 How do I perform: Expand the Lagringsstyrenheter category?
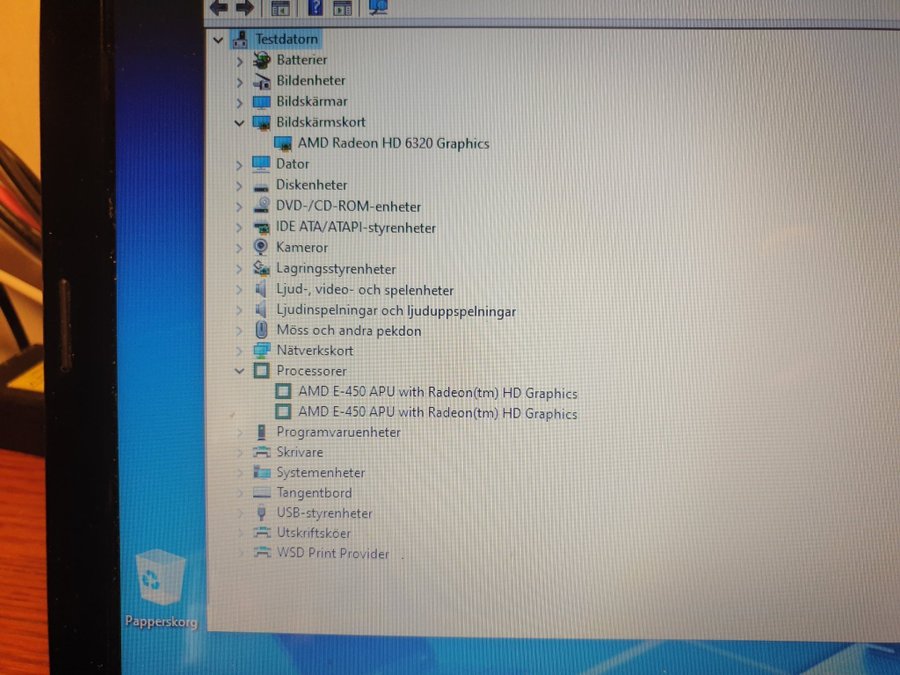(239, 269)
